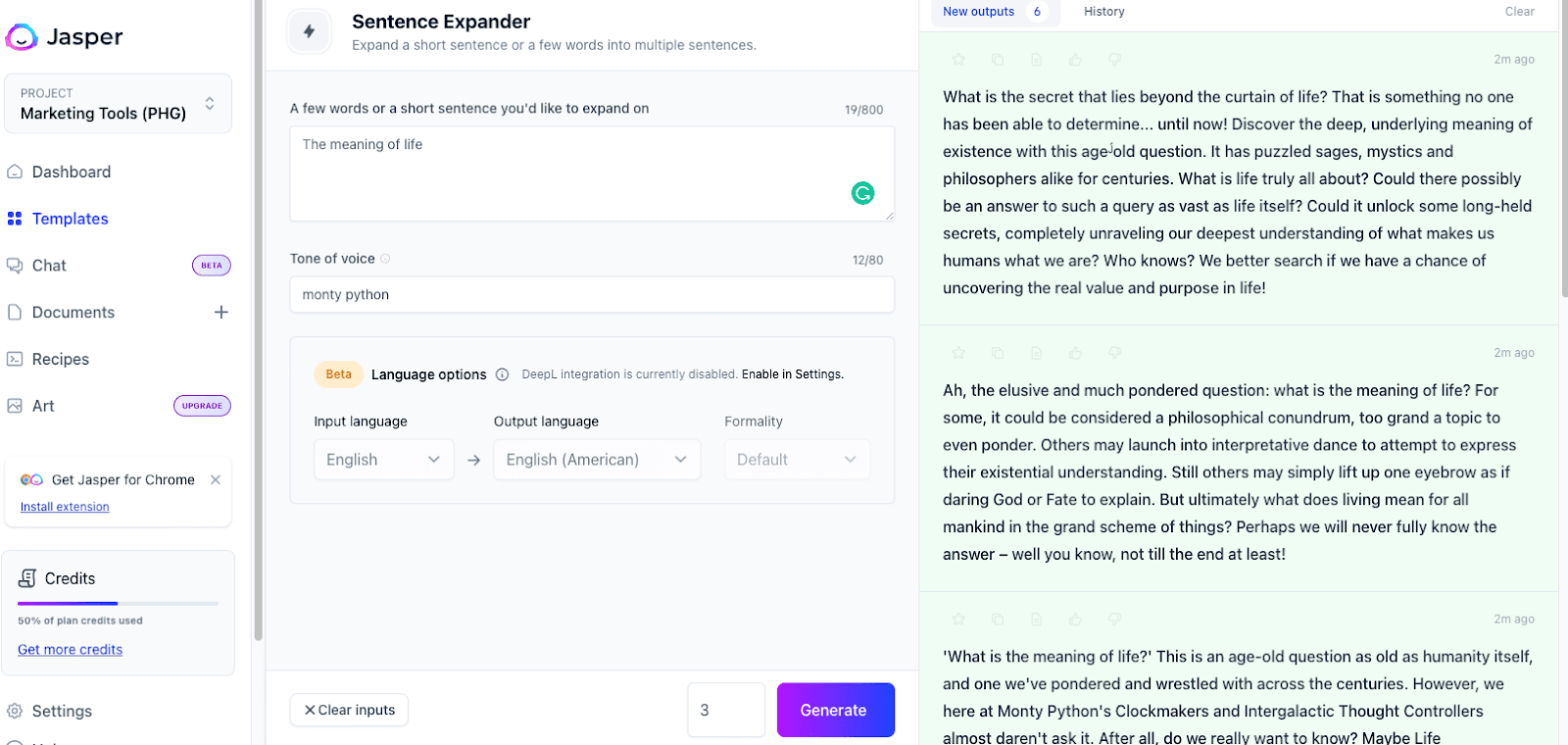Focus the output count field showing 3
Viewport: 1568px width, 745px height.
pyautogui.click(x=726, y=710)
